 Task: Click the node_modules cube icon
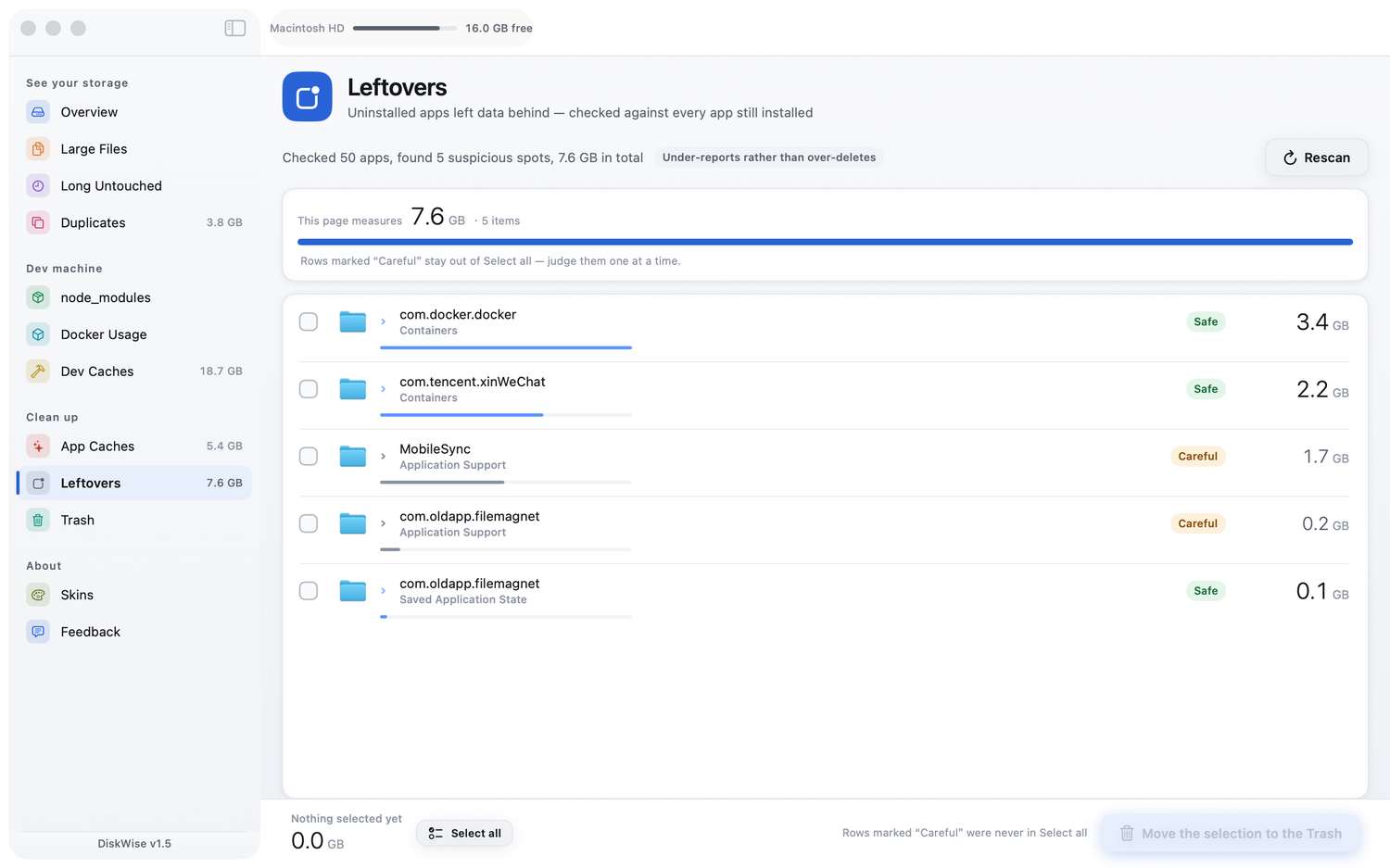pos(38,297)
